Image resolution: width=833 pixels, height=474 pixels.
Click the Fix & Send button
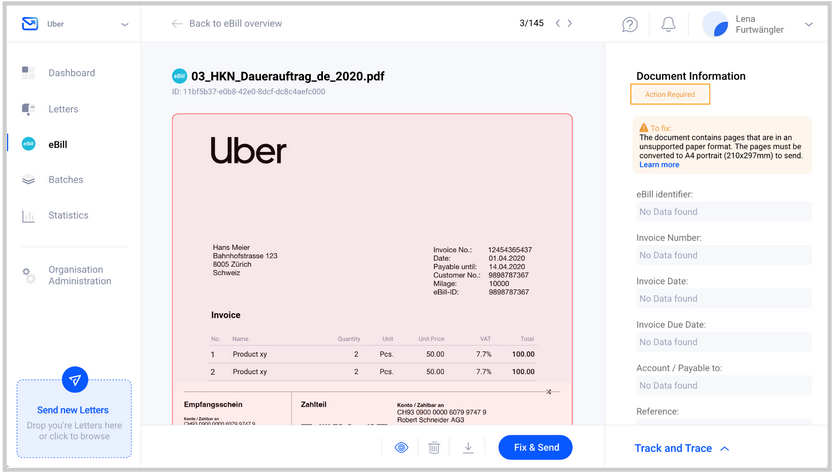click(x=536, y=447)
